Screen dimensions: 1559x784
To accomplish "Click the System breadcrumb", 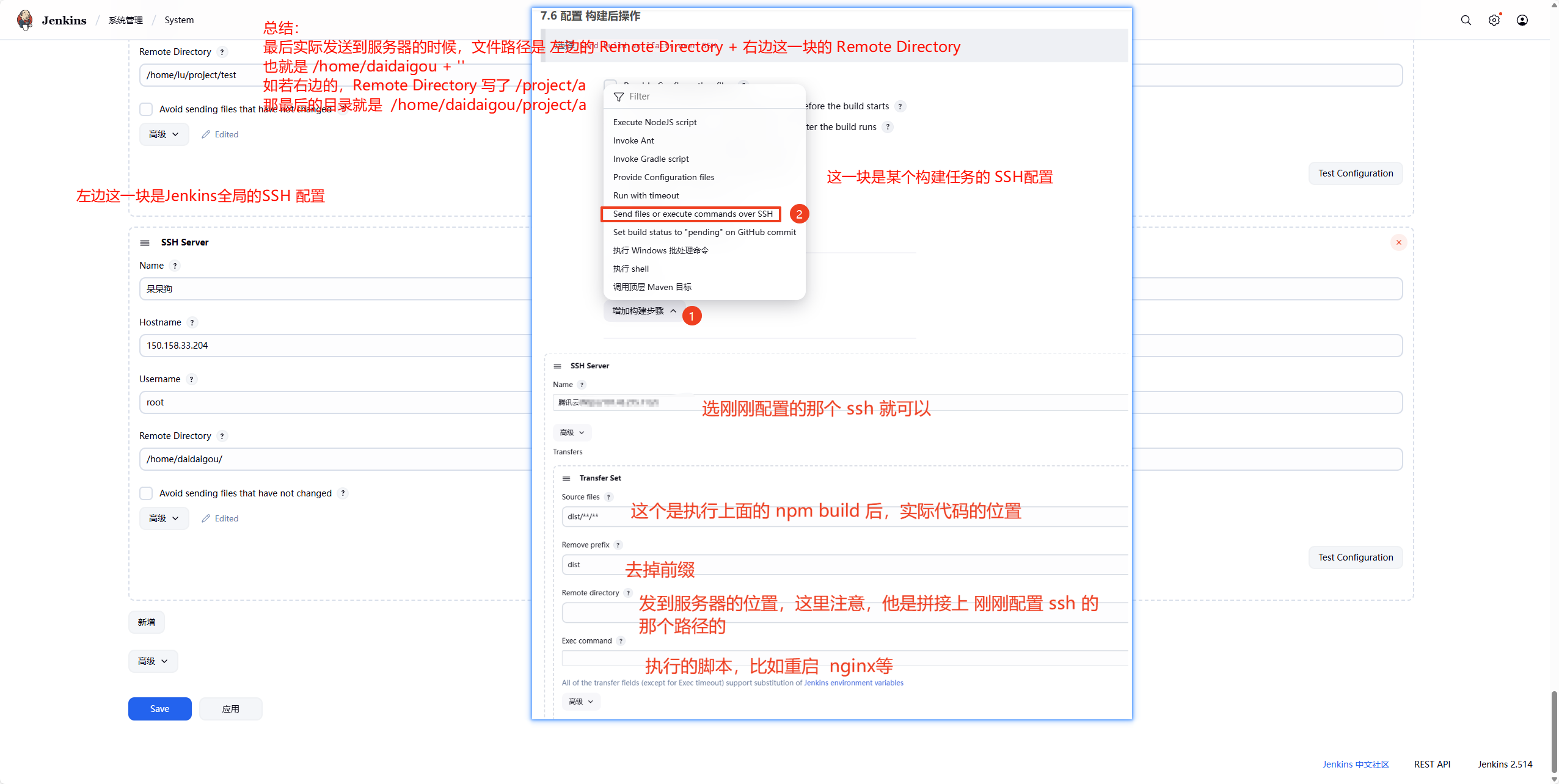I will [179, 20].
